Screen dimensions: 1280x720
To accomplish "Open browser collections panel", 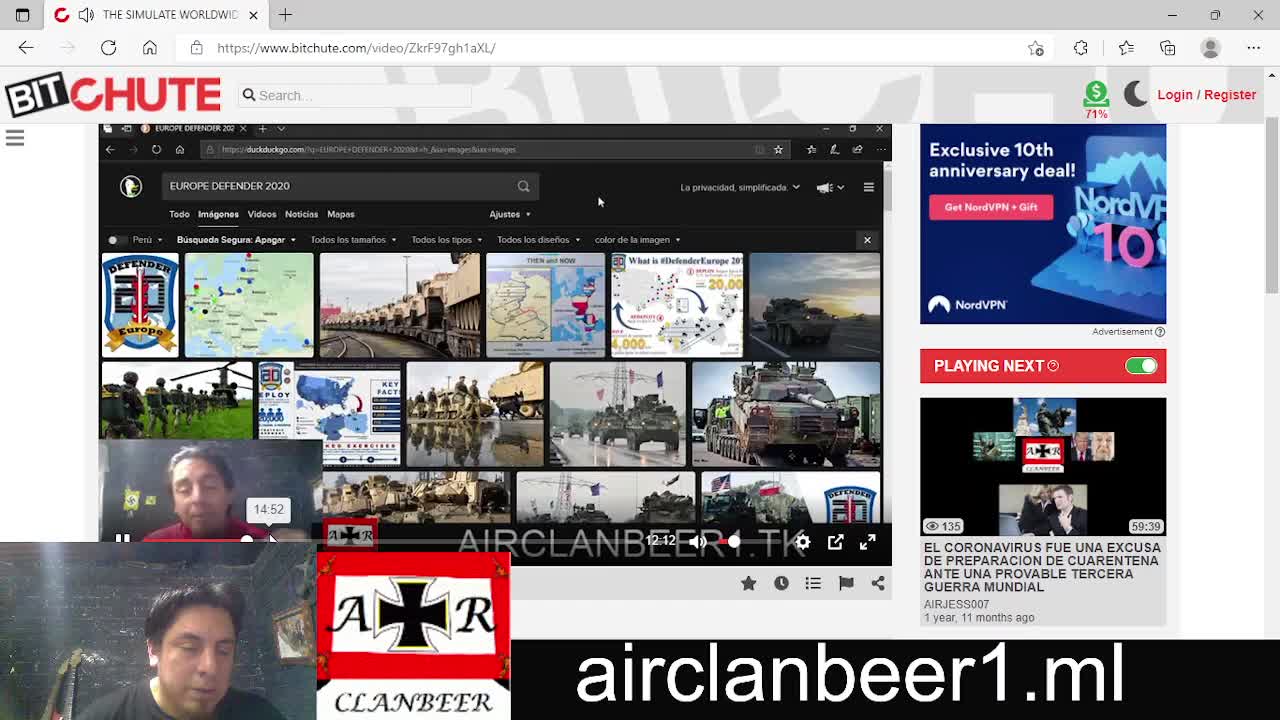I will coord(1168,48).
